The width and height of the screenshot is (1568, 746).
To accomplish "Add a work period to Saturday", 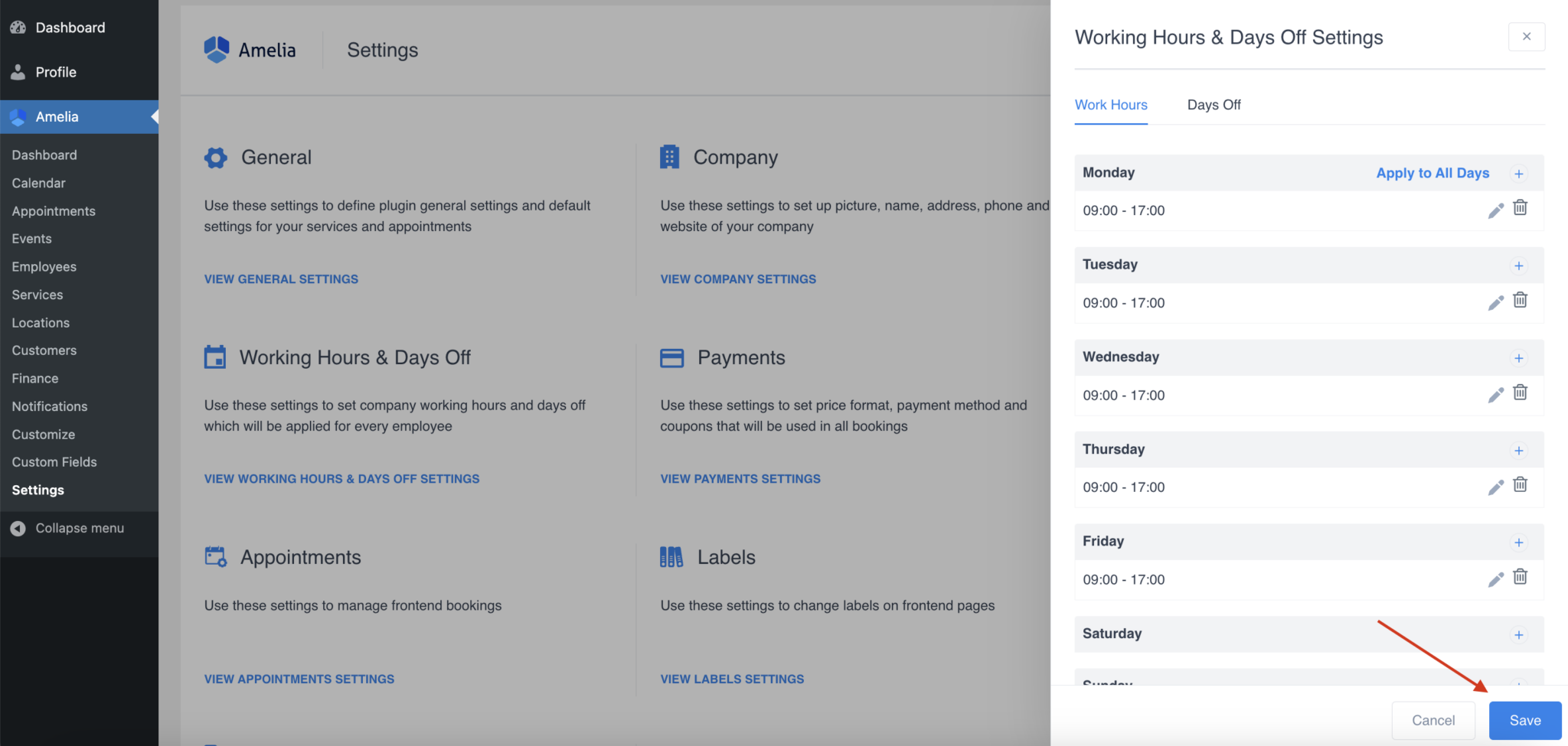I will tap(1519, 634).
